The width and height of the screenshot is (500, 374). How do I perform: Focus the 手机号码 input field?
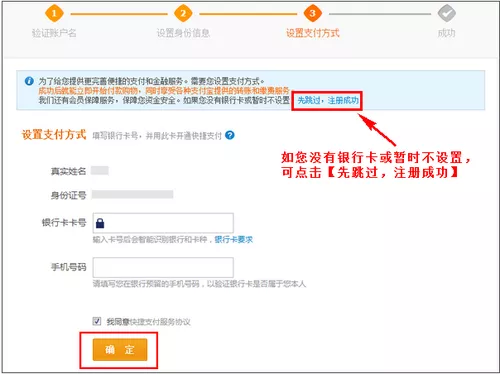[163, 267]
